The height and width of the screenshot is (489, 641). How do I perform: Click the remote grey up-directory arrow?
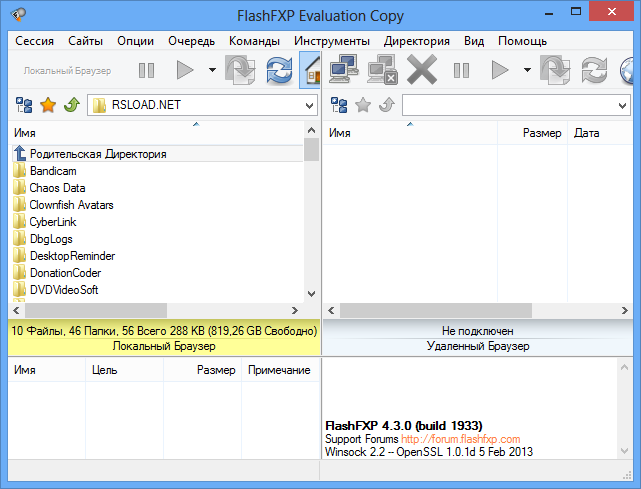387,105
